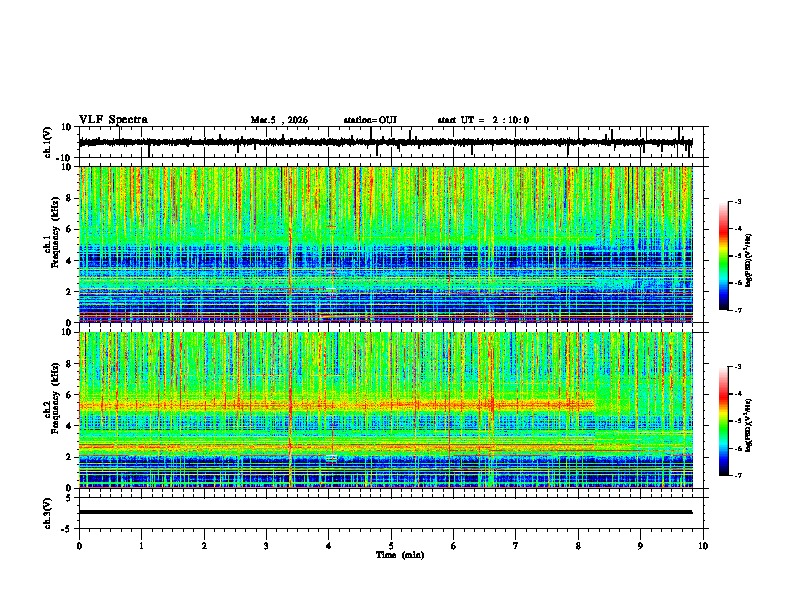Click the "2" tick on ch.2 frequency axis
This screenshot has width=792, height=612.
pyautogui.click(x=69, y=457)
